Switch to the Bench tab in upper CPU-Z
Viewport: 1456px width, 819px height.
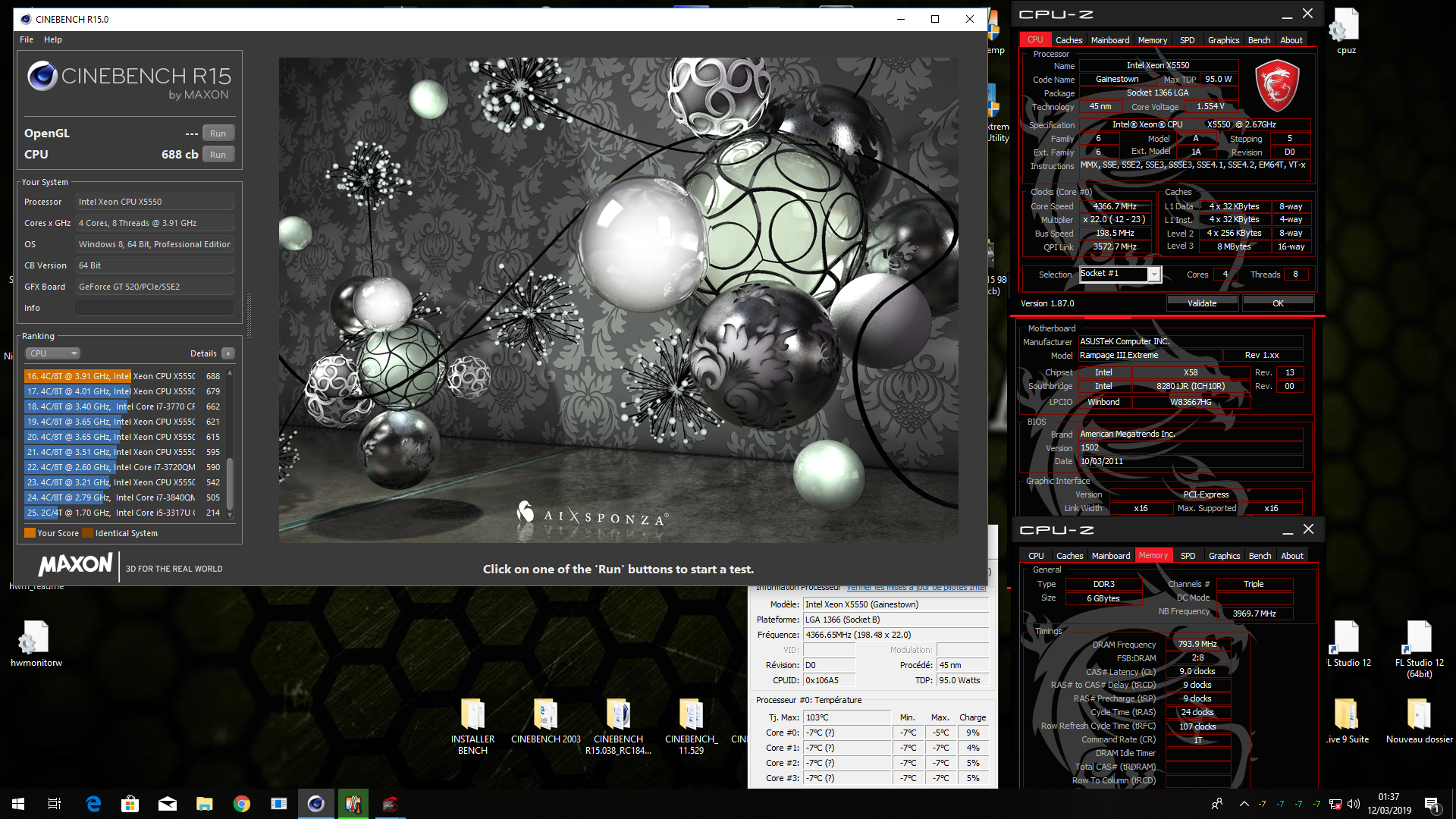[1259, 40]
